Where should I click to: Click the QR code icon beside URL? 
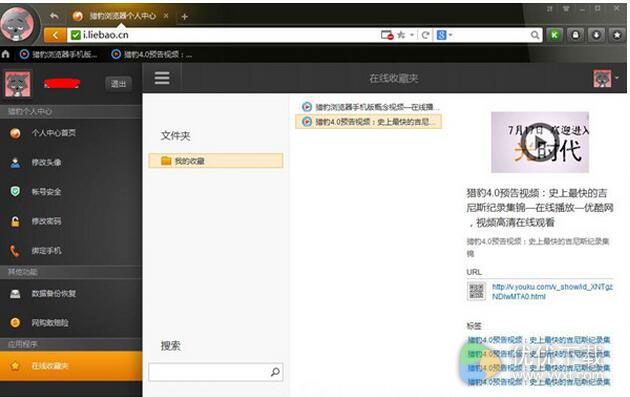tap(477, 291)
